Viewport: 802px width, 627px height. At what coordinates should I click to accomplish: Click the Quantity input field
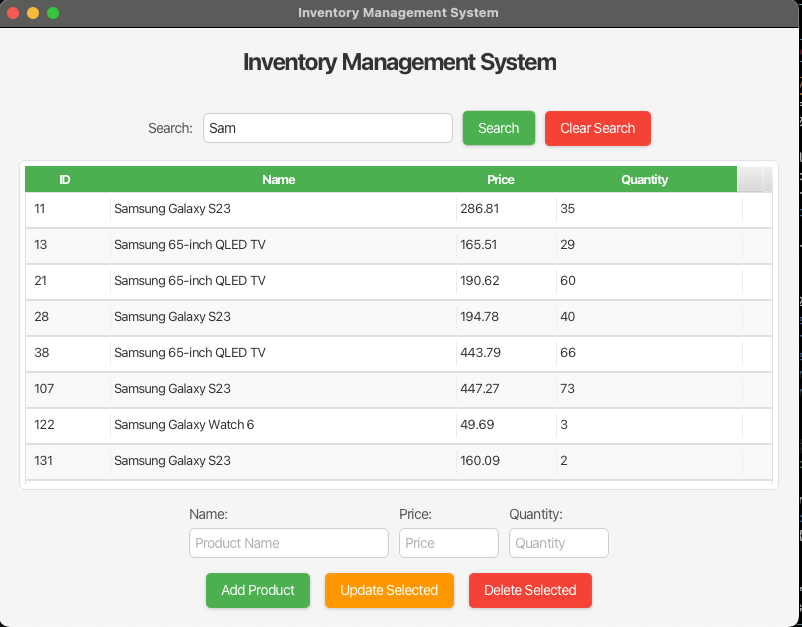point(559,543)
